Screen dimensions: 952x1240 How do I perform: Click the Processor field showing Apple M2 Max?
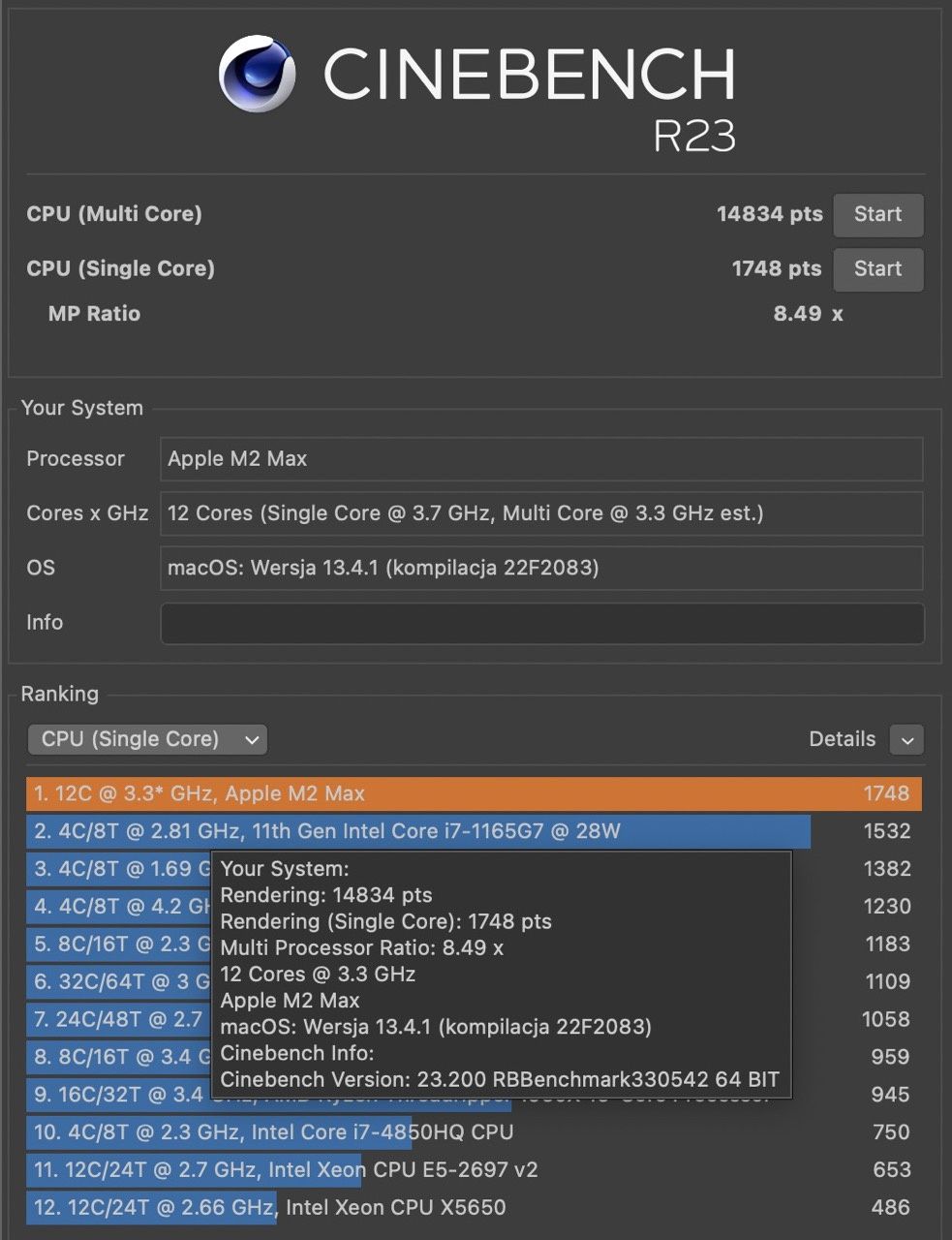tap(541, 459)
